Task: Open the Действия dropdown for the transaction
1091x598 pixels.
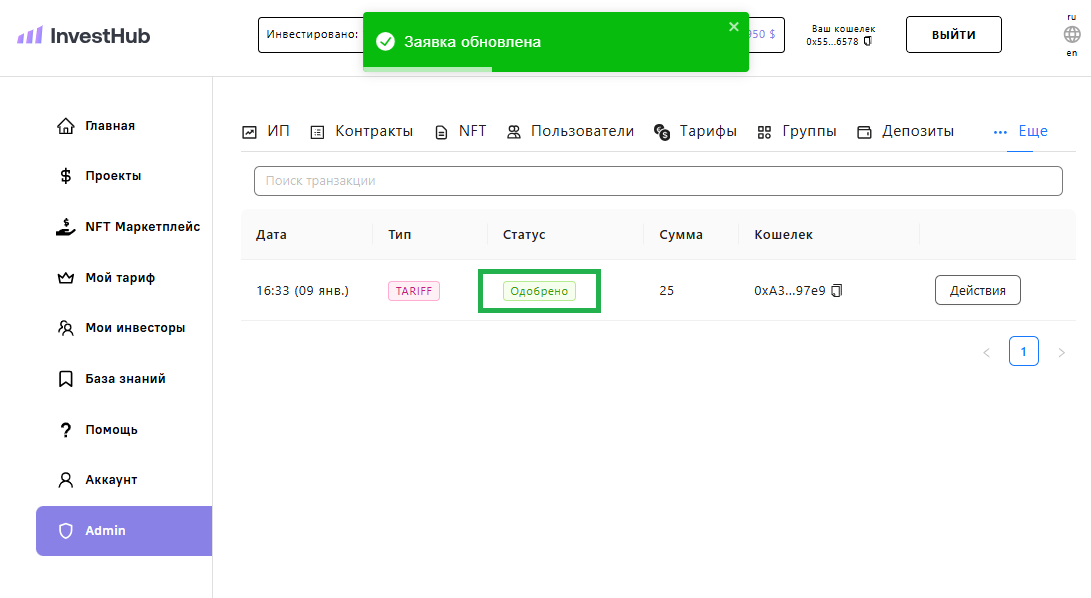Action: (x=977, y=290)
